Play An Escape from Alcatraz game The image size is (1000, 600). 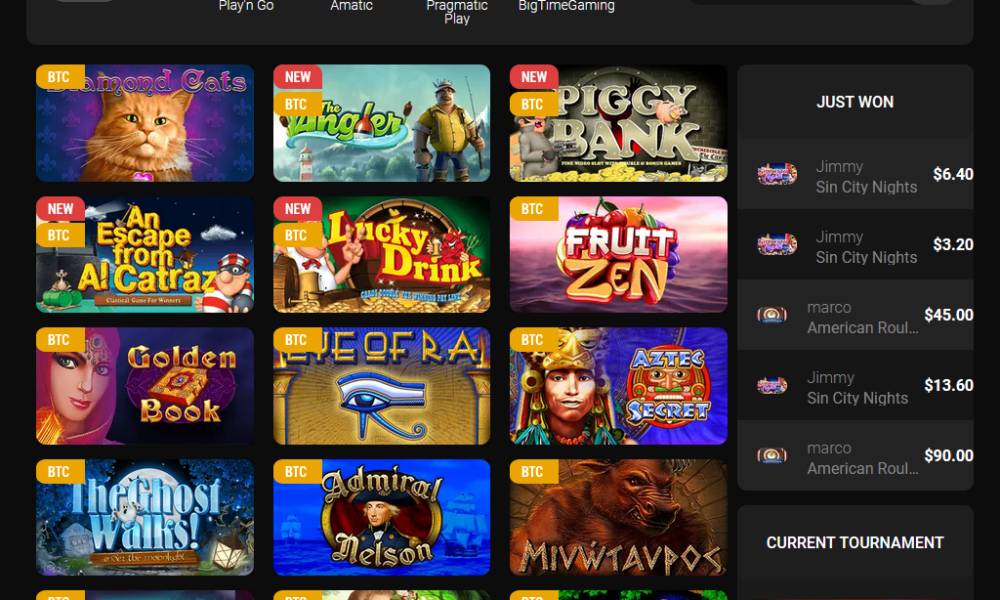145,254
